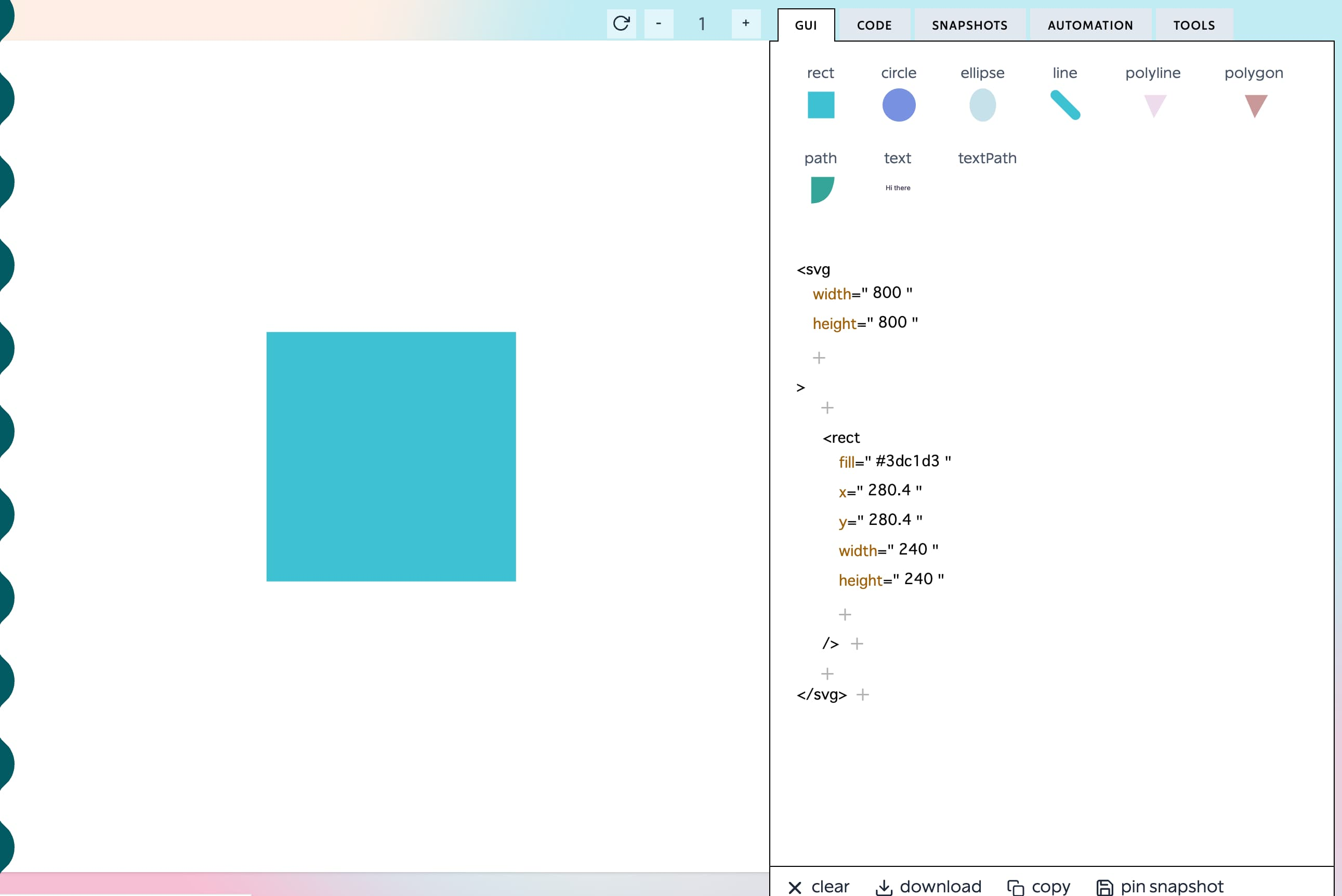Decrease zoom with the minus button
Image resolution: width=1342 pixels, height=896 pixels.
(x=659, y=23)
